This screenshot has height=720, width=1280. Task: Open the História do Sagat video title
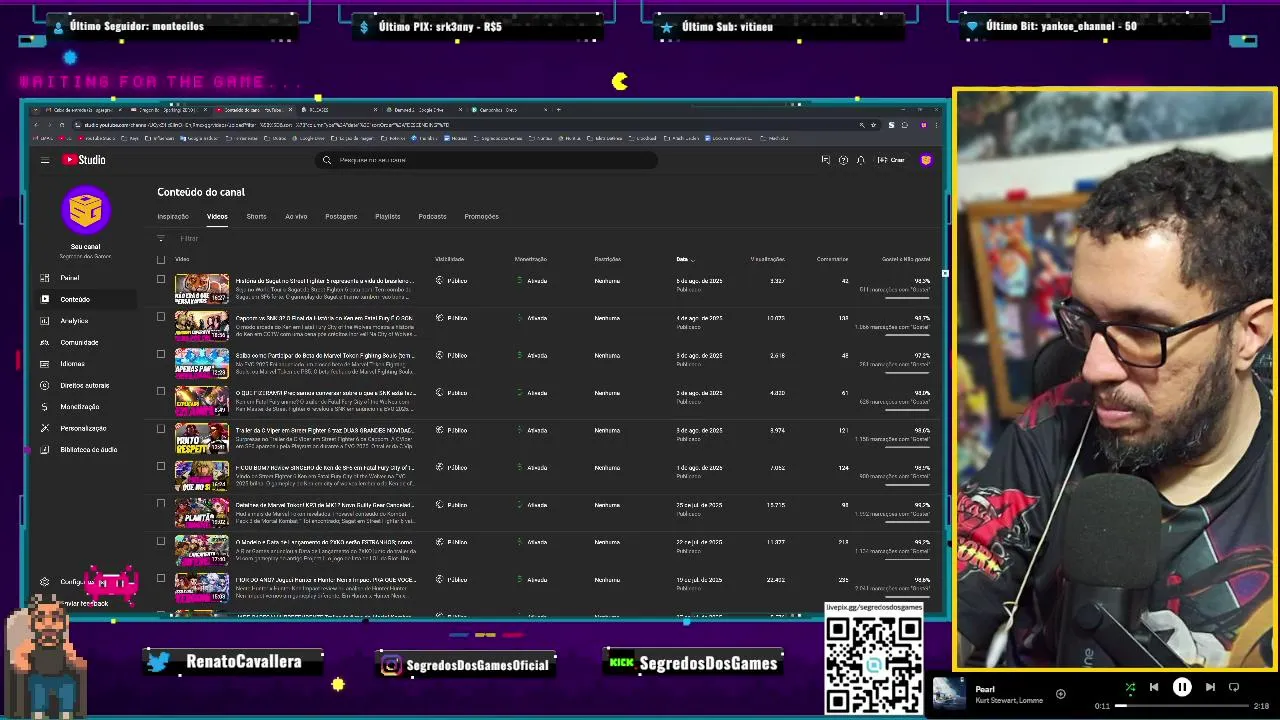pyautogui.click(x=324, y=281)
